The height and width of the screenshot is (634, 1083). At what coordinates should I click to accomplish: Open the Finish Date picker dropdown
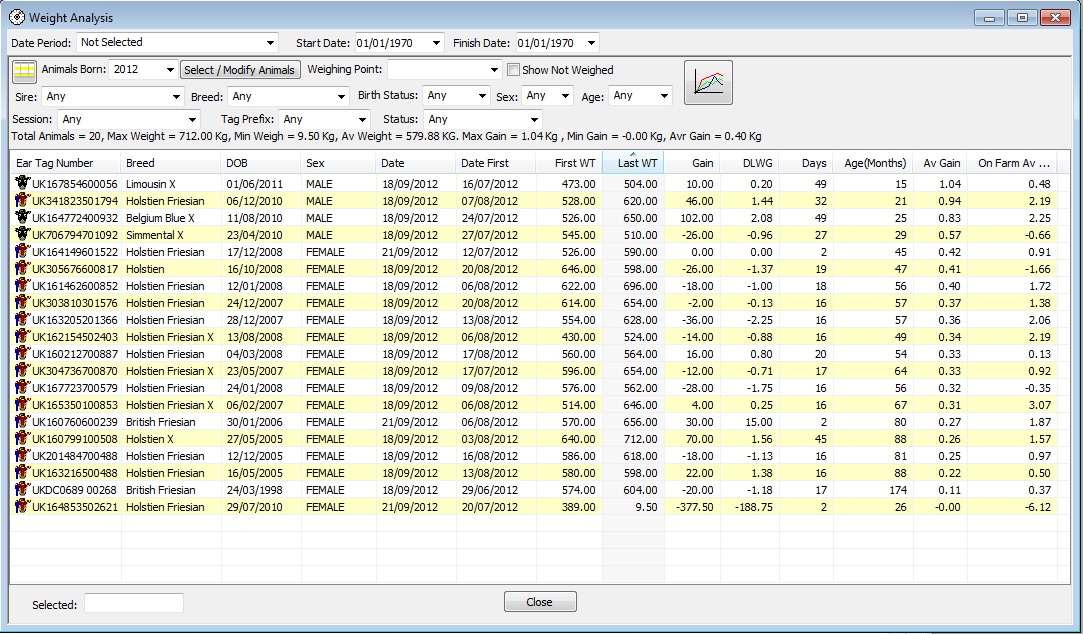click(591, 43)
